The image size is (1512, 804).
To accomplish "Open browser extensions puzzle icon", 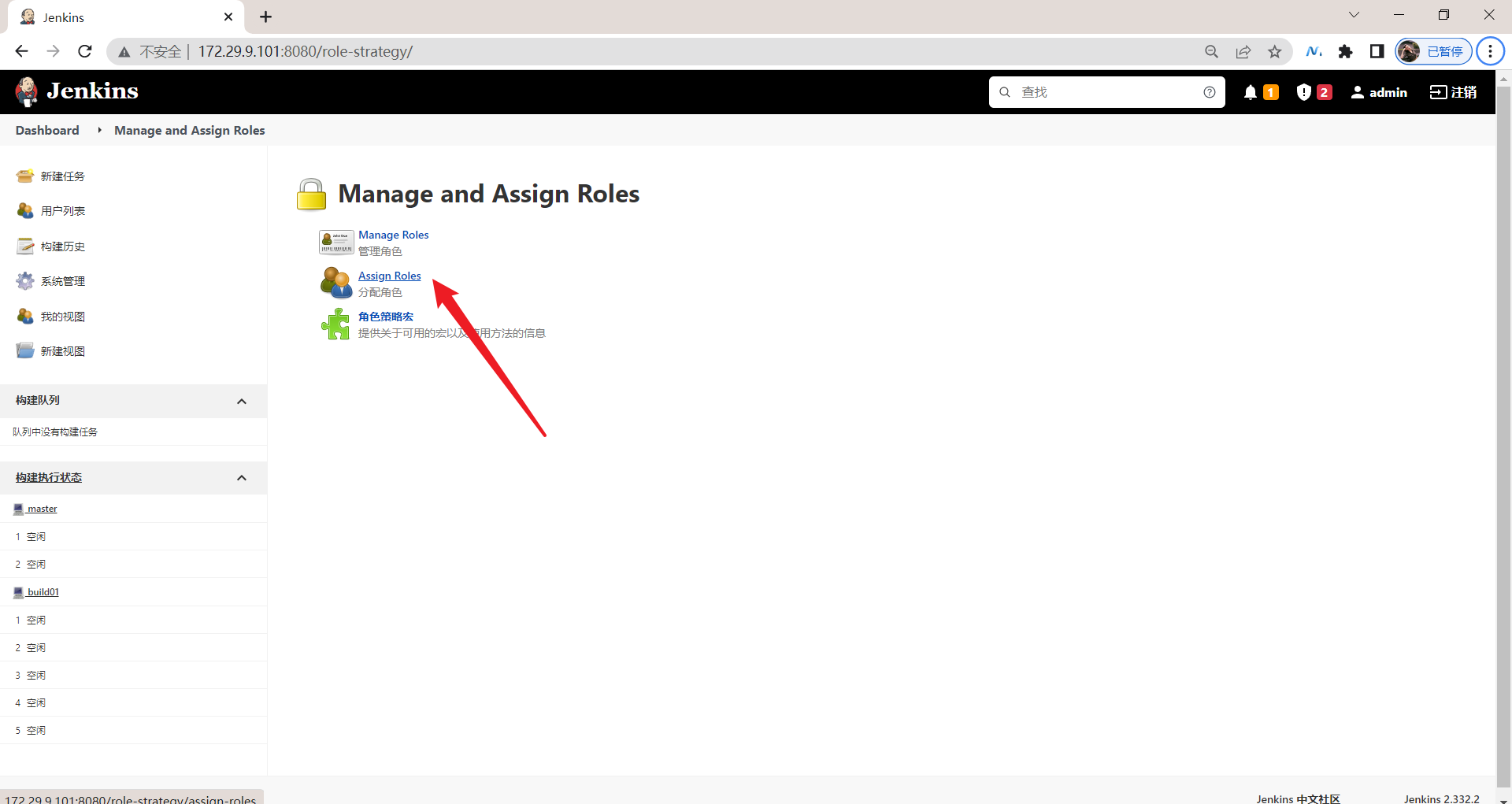I will [x=1345, y=52].
